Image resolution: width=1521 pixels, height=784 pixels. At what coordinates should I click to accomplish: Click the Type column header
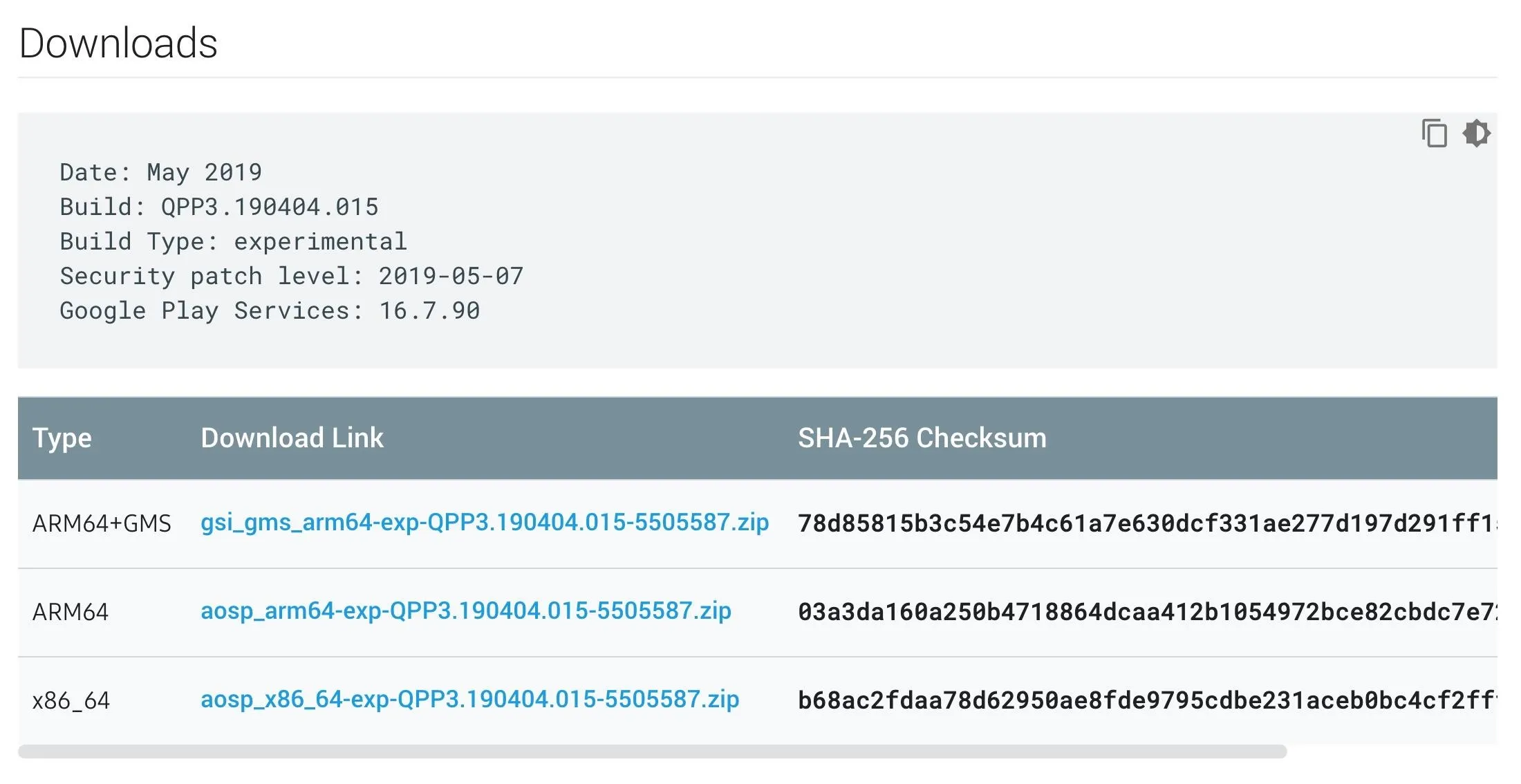[62, 438]
